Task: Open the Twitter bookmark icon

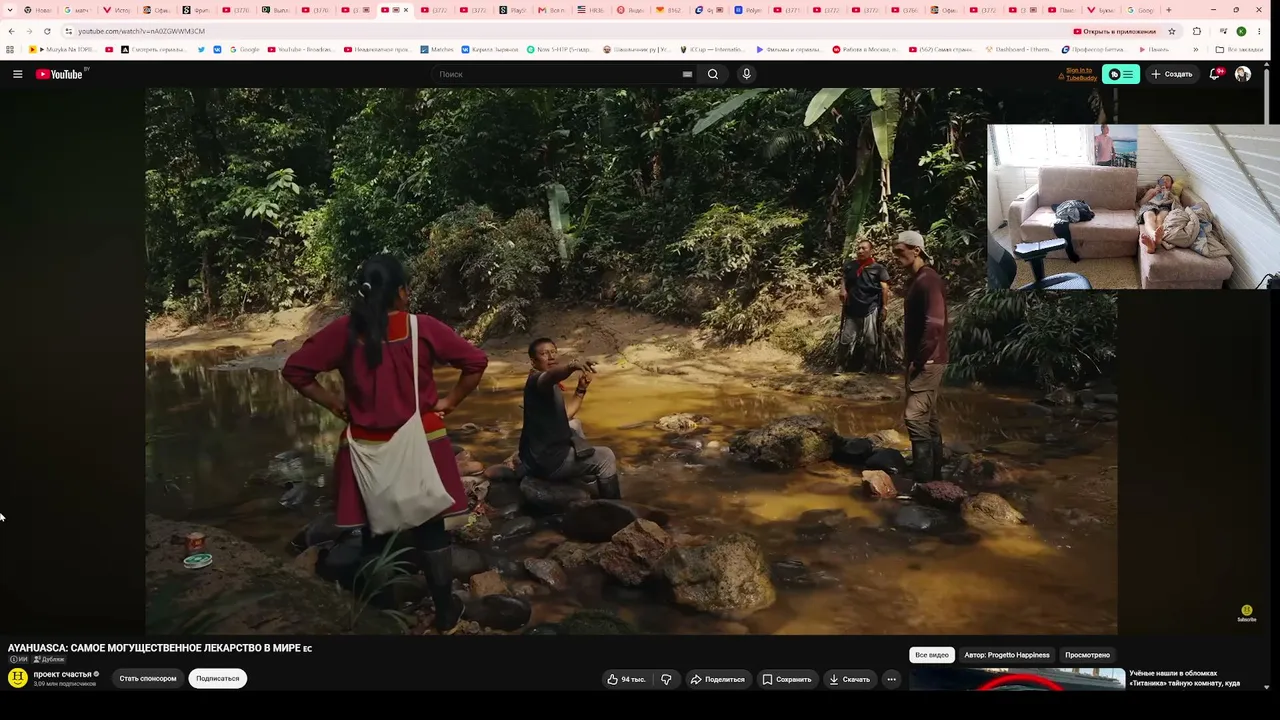Action: 201,49
